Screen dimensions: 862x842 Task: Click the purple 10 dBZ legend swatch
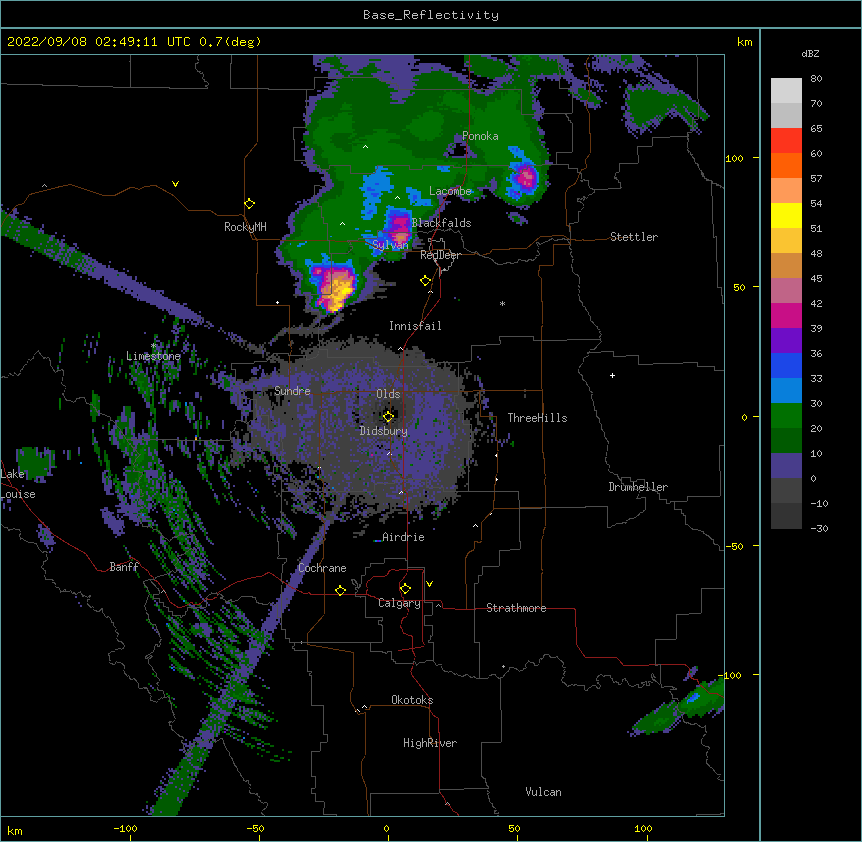tap(786, 466)
